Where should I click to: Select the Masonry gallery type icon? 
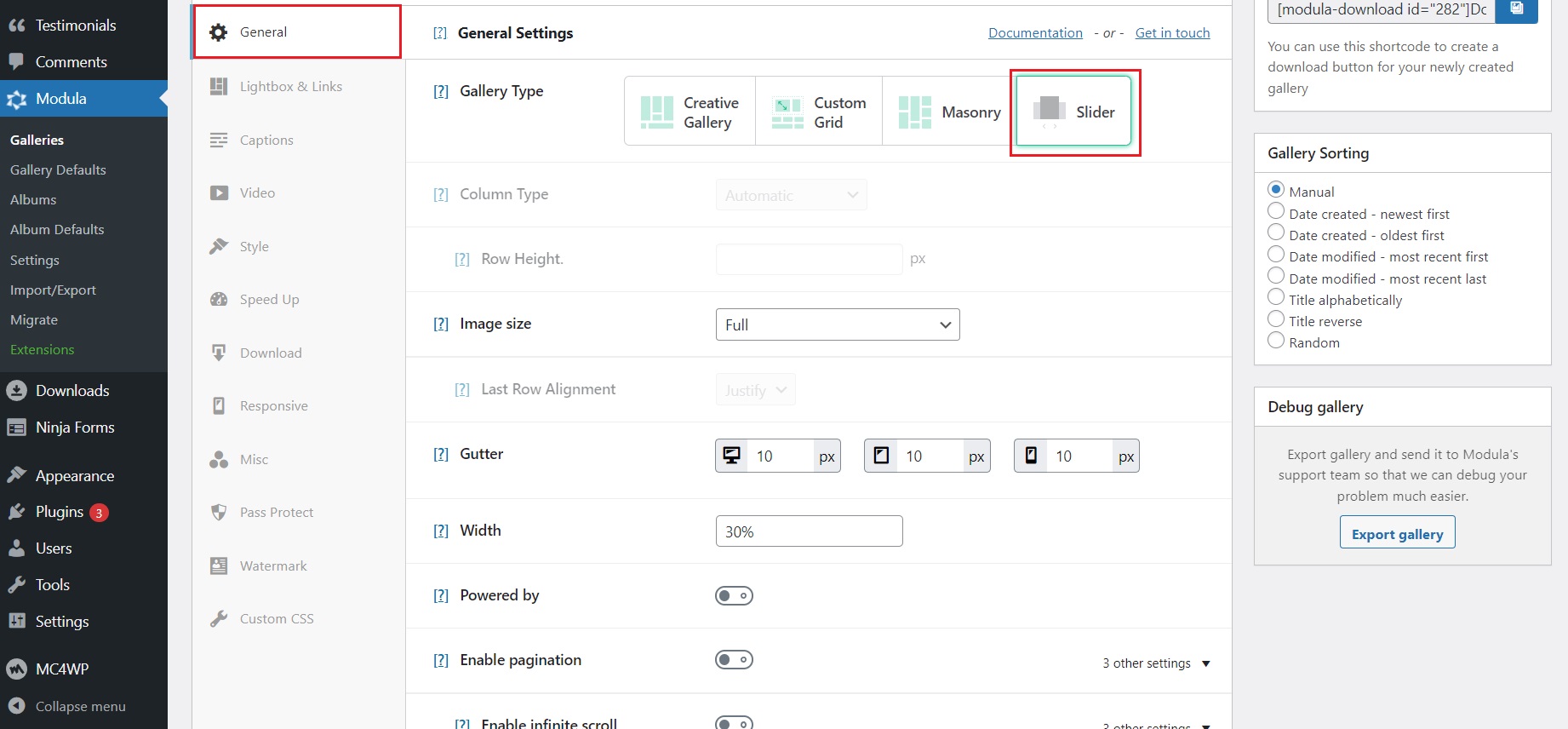click(x=915, y=112)
